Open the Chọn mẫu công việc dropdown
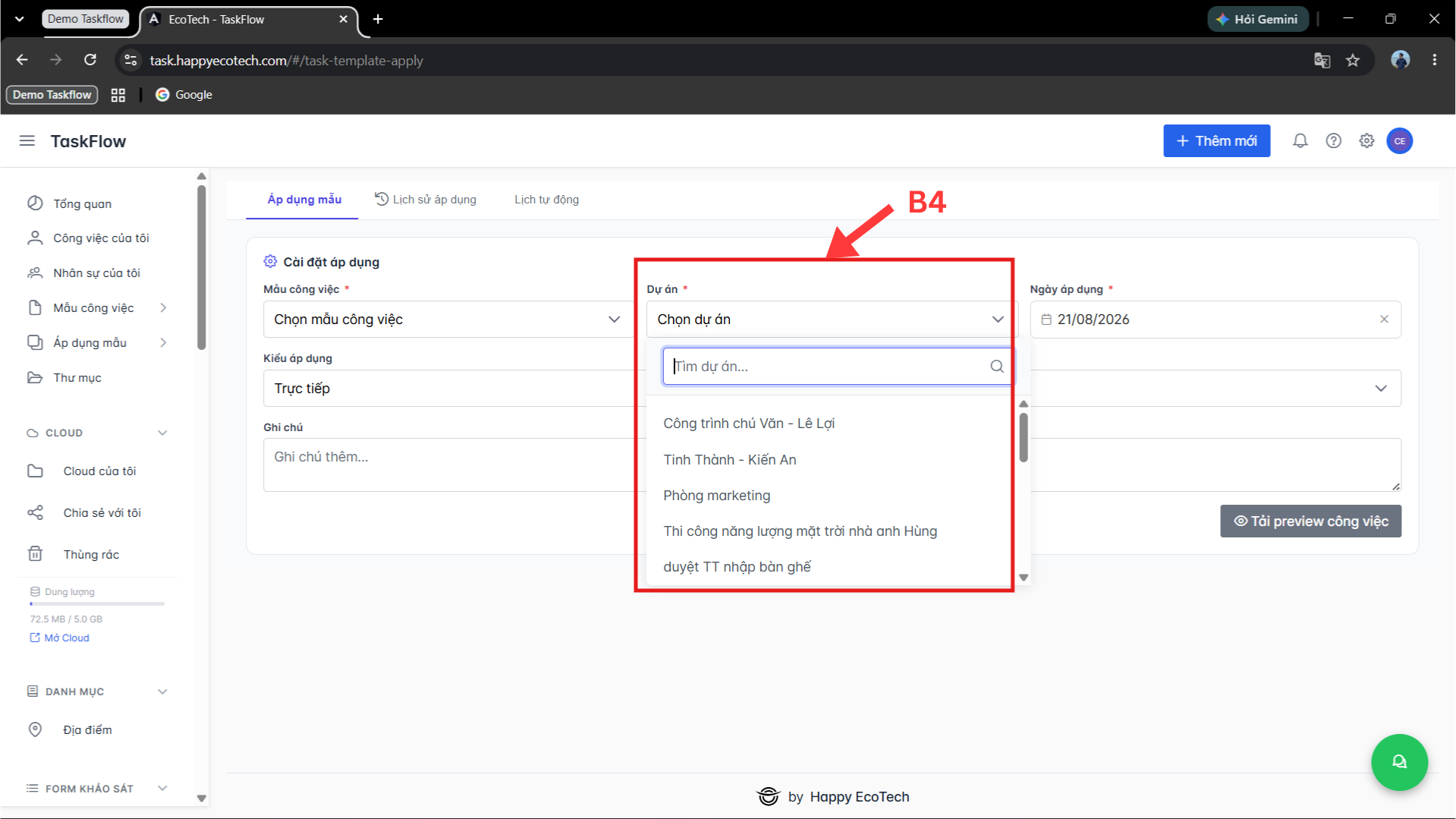1456x819 pixels. coord(448,320)
